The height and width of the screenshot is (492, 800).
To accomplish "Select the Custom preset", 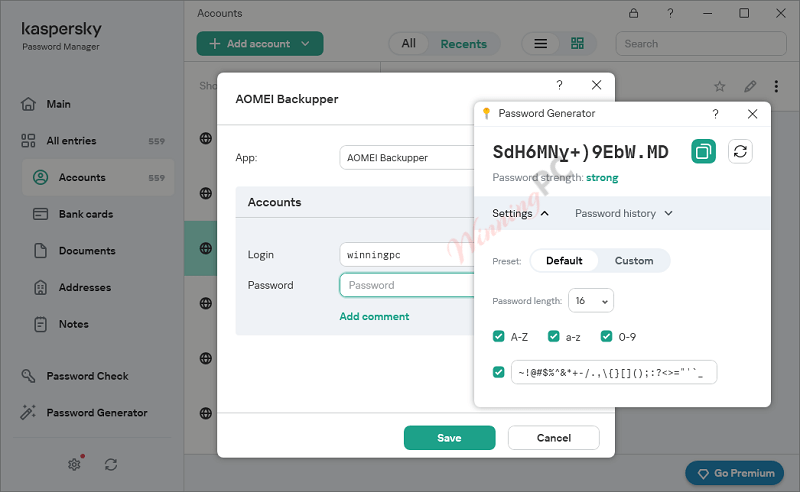I will tap(634, 261).
